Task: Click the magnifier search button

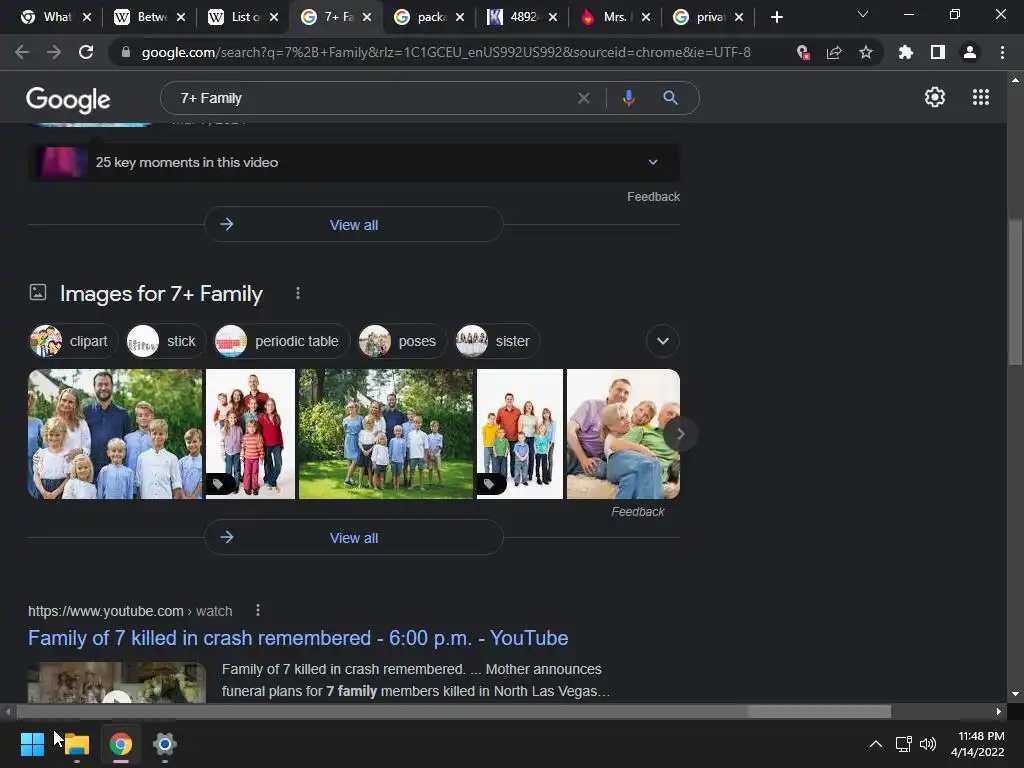Action: (x=670, y=98)
